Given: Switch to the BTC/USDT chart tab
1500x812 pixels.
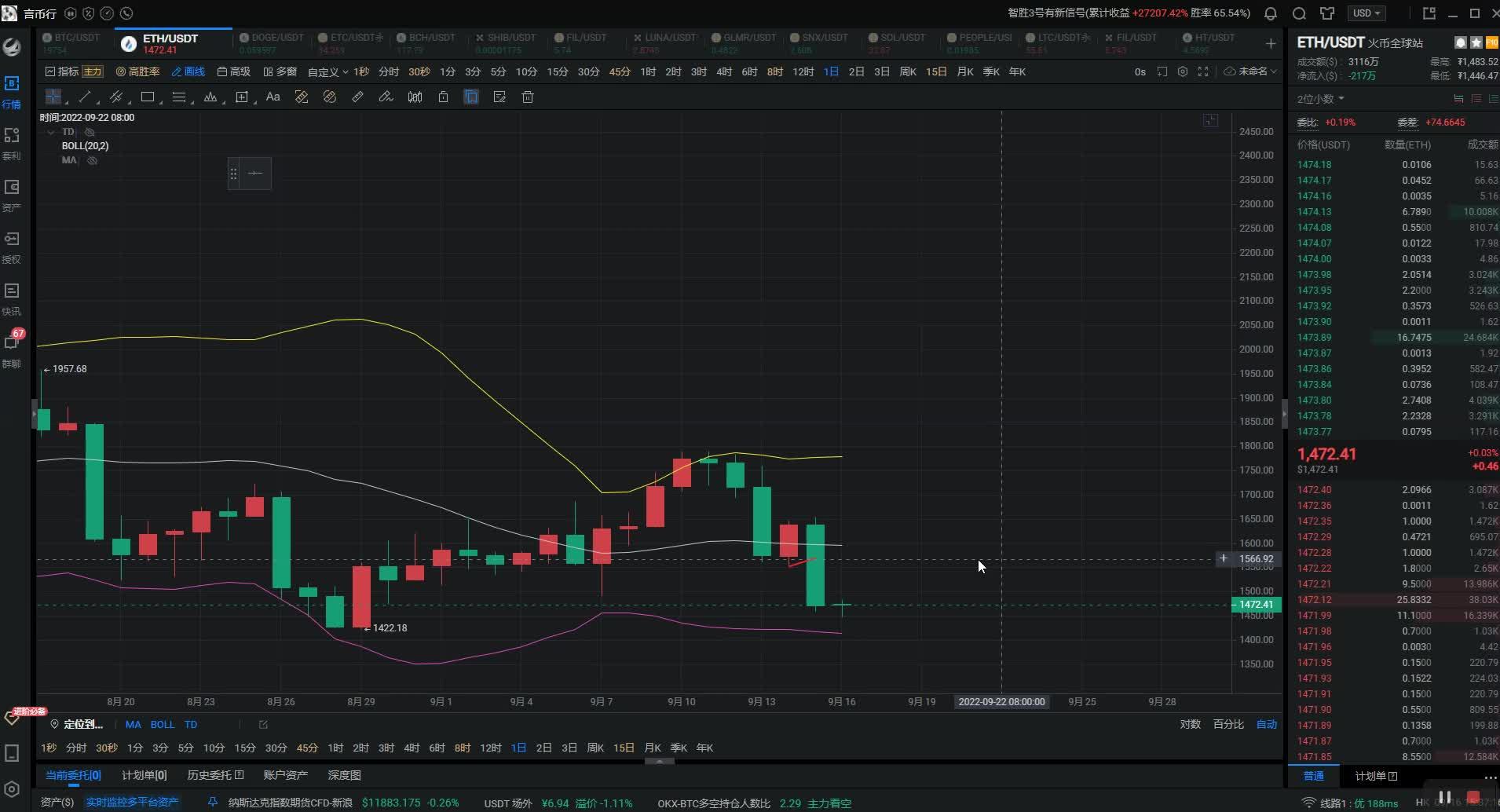Looking at the screenshot, I should [x=76, y=38].
